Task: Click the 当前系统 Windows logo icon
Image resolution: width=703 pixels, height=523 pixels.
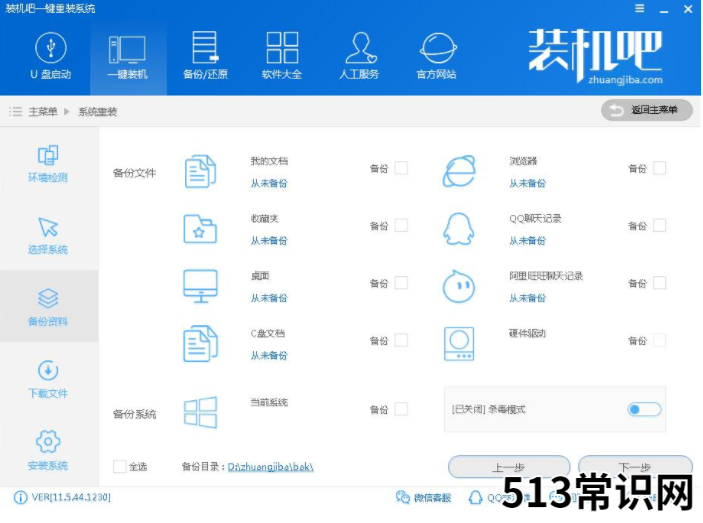Action: (x=200, y=412)
